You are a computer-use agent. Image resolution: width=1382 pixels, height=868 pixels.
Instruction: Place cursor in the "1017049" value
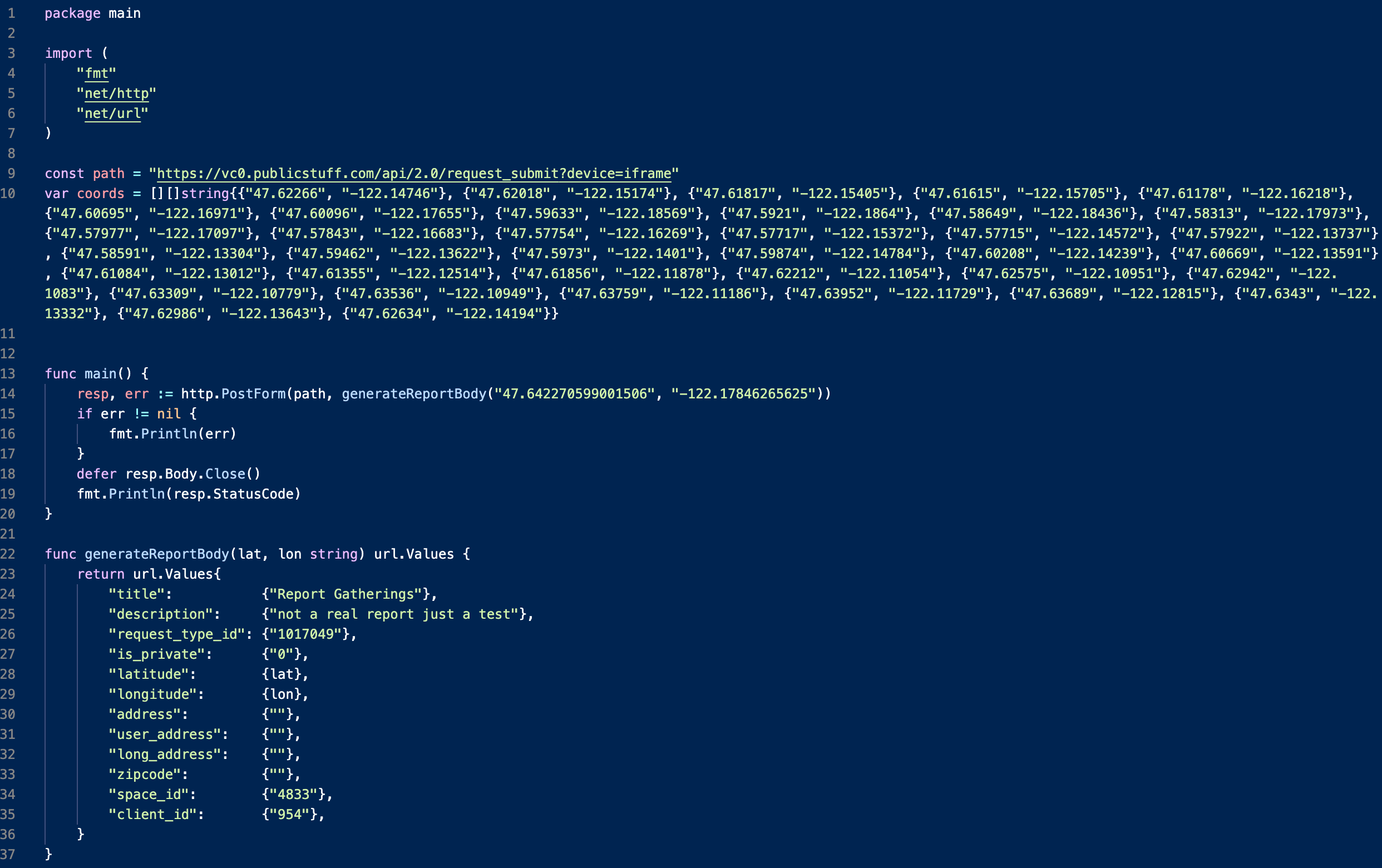point(305,634)
